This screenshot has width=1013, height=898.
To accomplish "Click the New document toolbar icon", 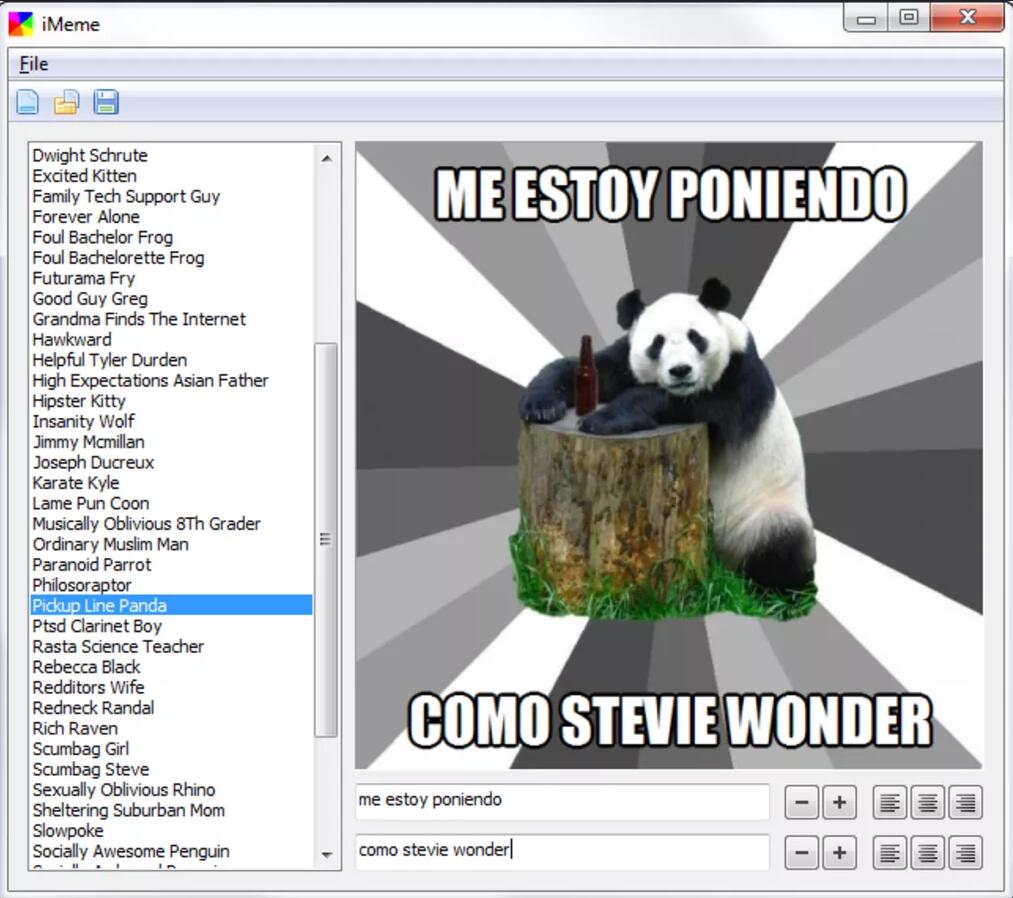I will [27, 102].
